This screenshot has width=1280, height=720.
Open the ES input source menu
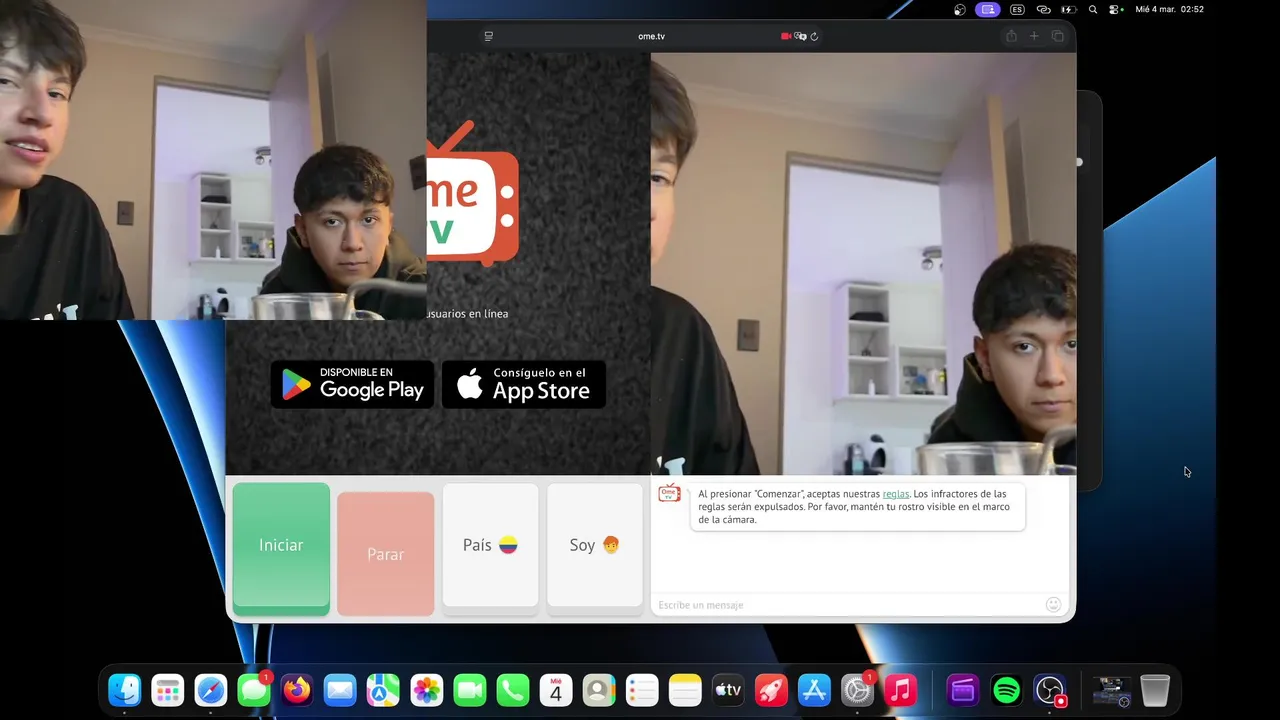pyautogui.click(x=1017, y=9)
